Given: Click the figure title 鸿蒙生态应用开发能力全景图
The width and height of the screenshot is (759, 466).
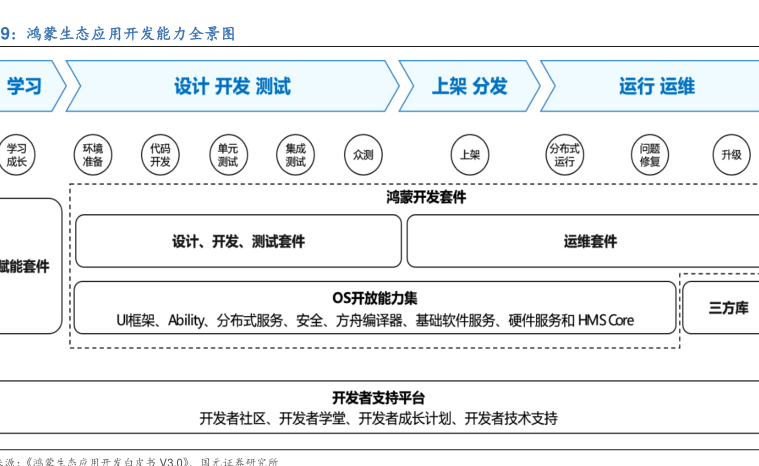Looking at the screenshot, I should [131, 34].
